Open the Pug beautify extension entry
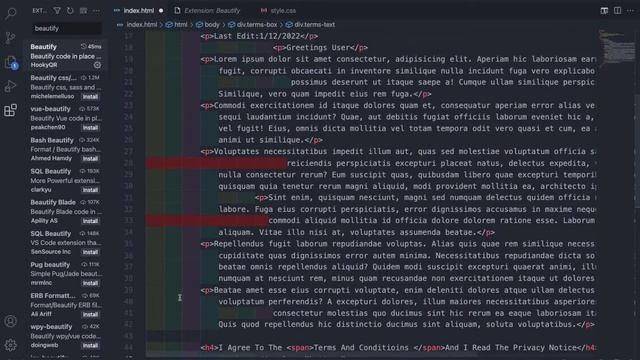The width and height of the screenshot is (640, 360). tap(65, 273)
